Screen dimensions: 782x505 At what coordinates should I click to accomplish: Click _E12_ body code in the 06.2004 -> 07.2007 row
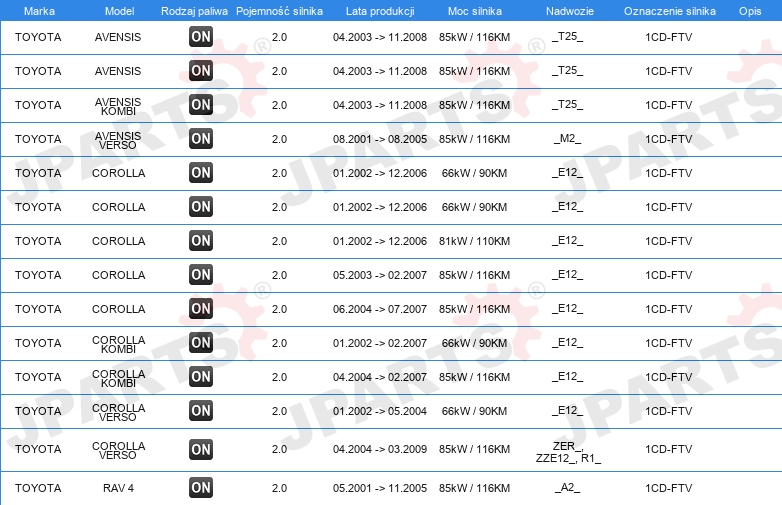(x=568, y=309)
